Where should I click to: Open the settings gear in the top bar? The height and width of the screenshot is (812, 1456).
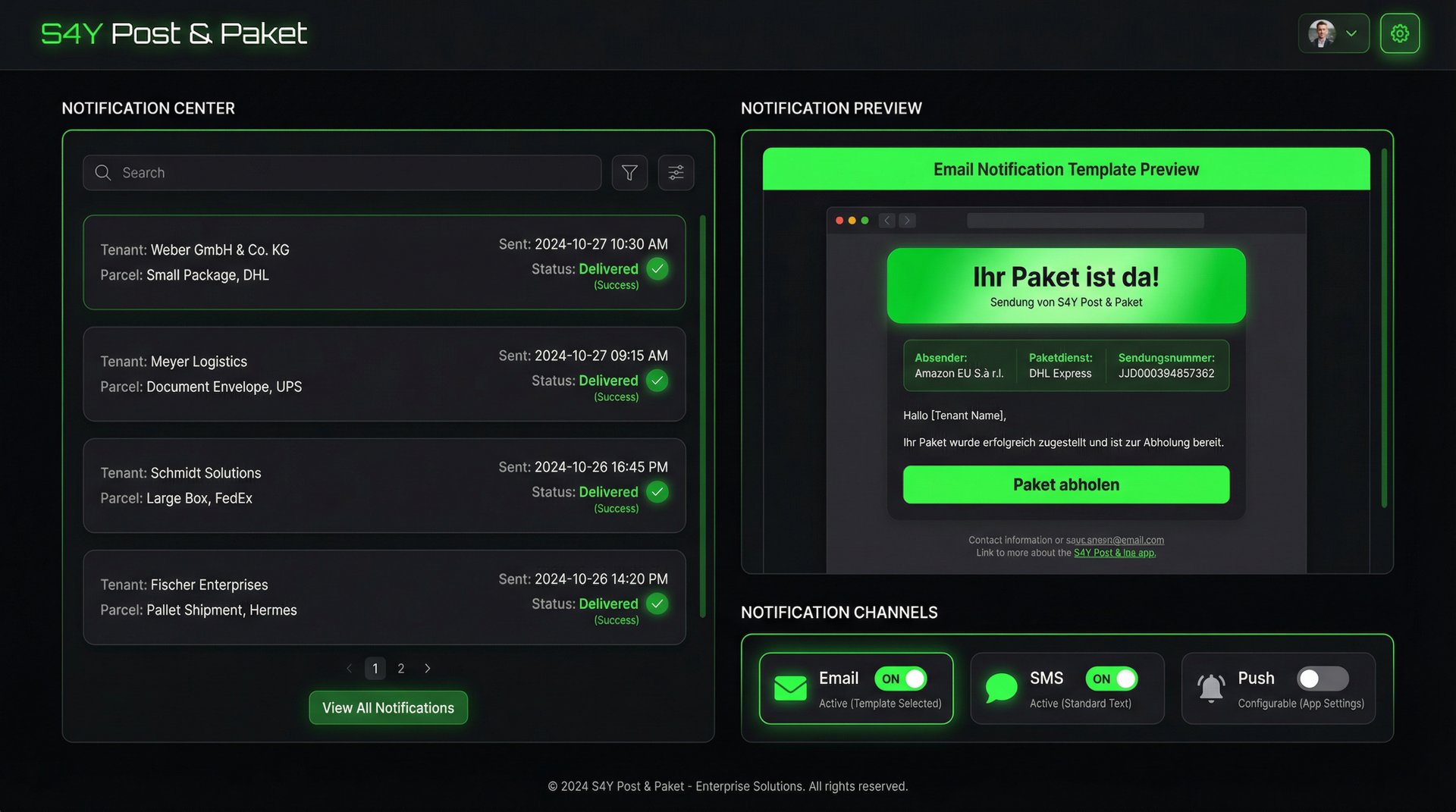pos(1400,33)
